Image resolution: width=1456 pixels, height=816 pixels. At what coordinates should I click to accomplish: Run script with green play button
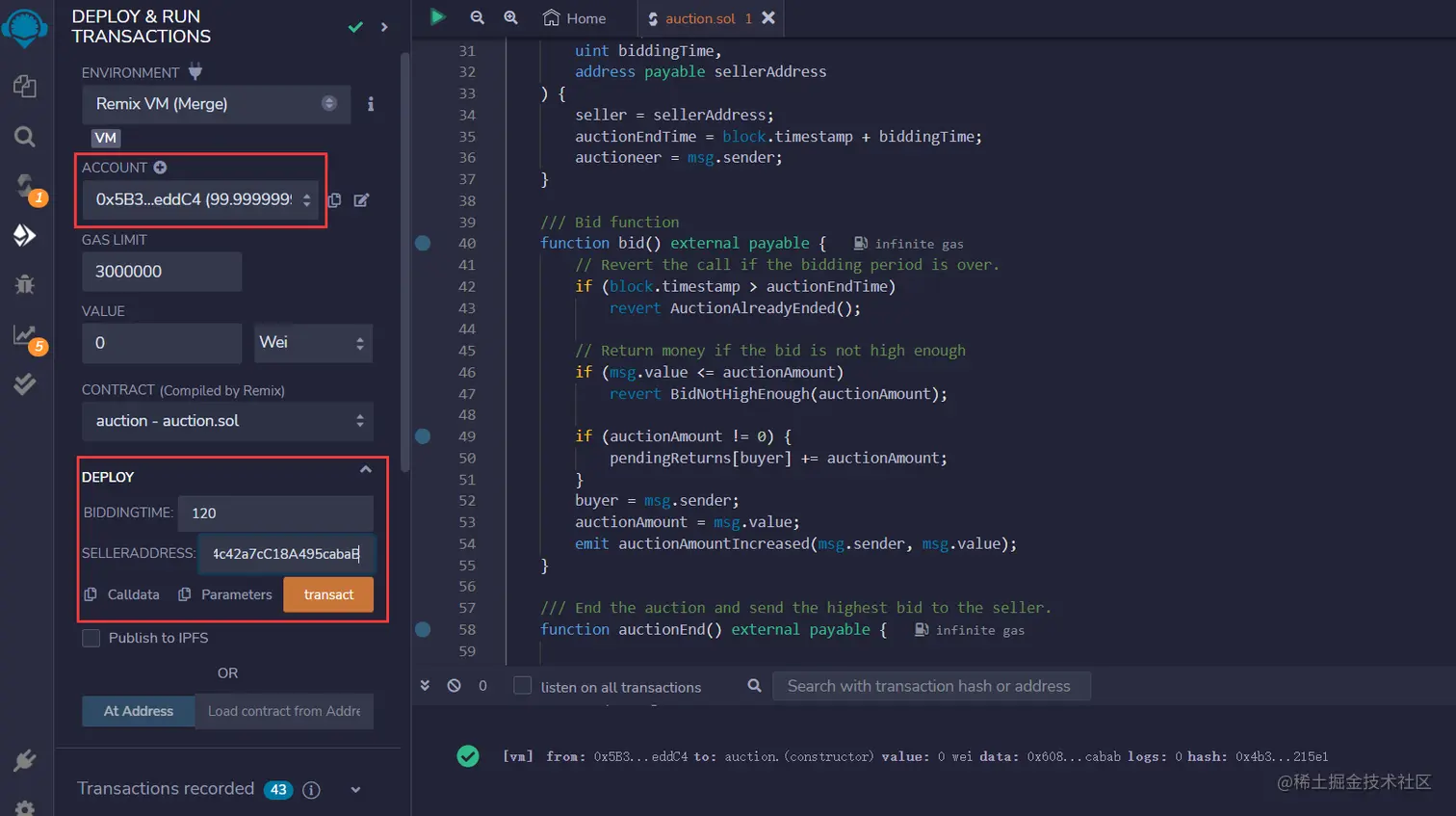point(437,16)
